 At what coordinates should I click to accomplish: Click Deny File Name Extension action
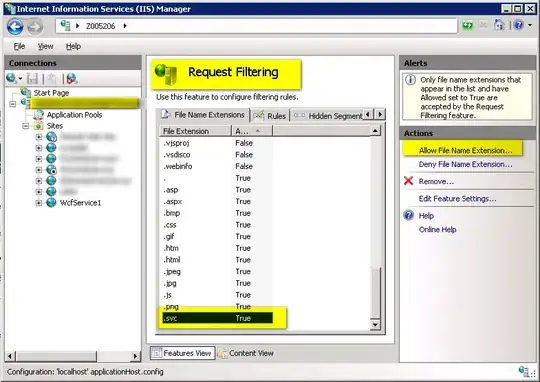pos(465,164)
